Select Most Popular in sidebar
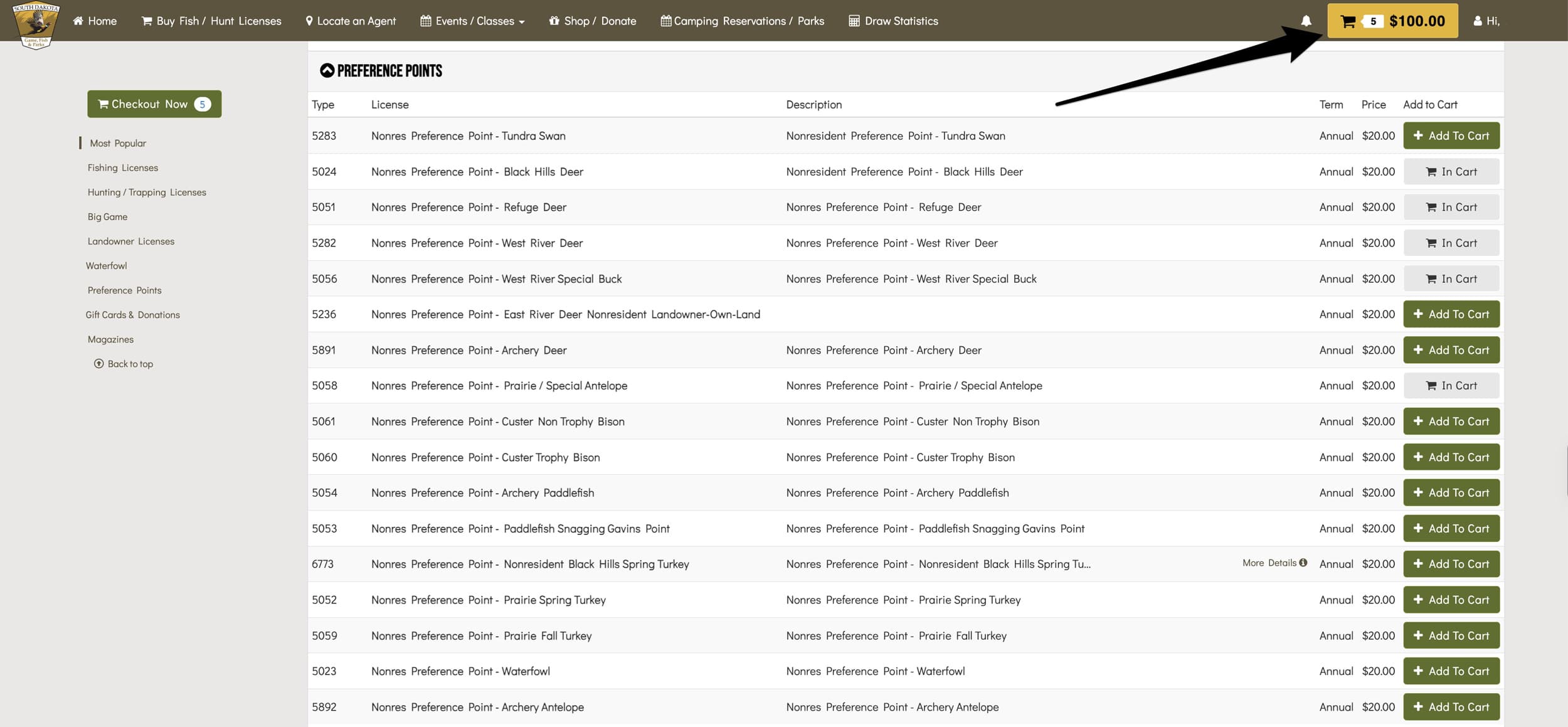Screen dimensions: 1568x727 tap(118, 143)
